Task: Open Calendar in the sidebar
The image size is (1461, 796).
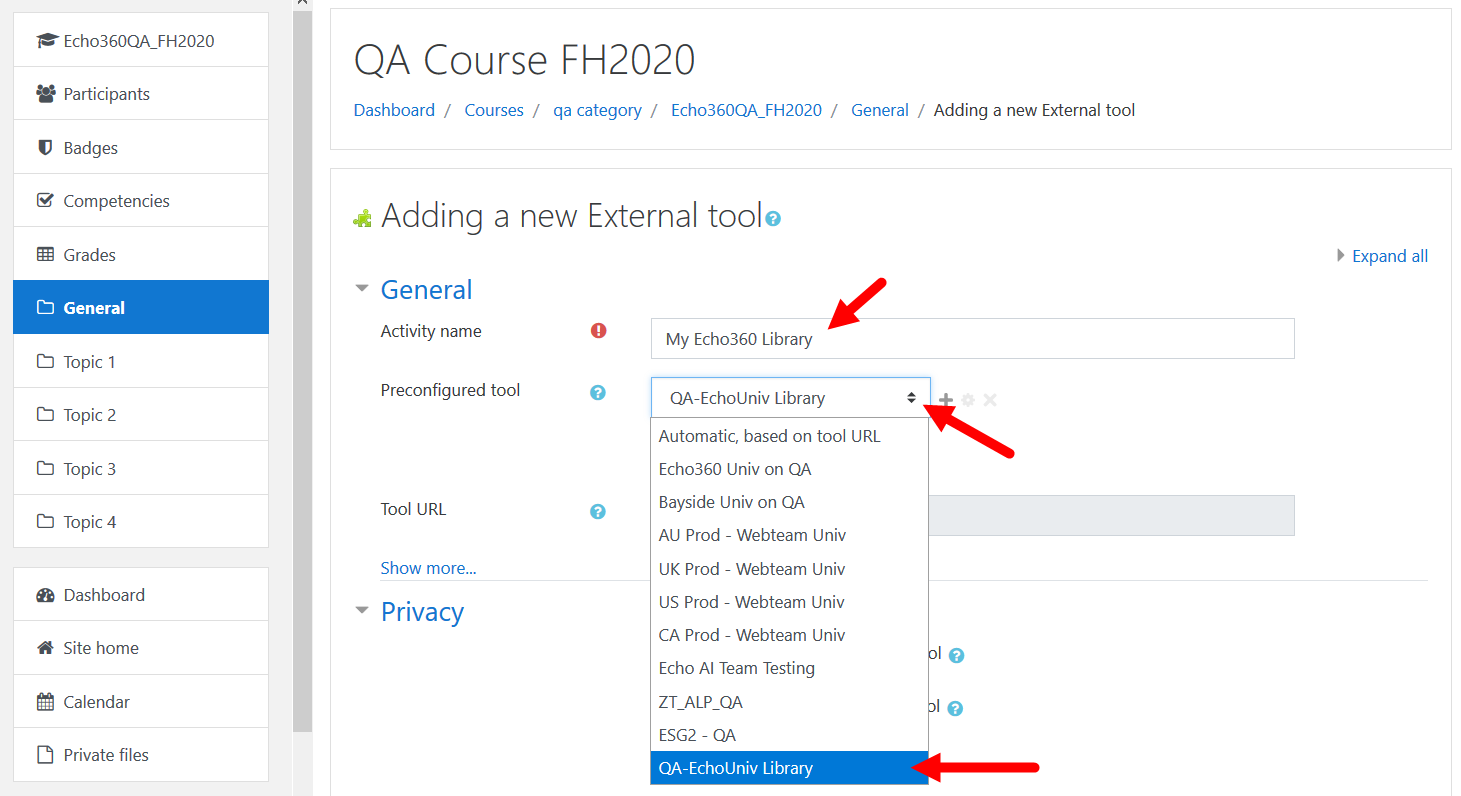Action: pos(141,701)
